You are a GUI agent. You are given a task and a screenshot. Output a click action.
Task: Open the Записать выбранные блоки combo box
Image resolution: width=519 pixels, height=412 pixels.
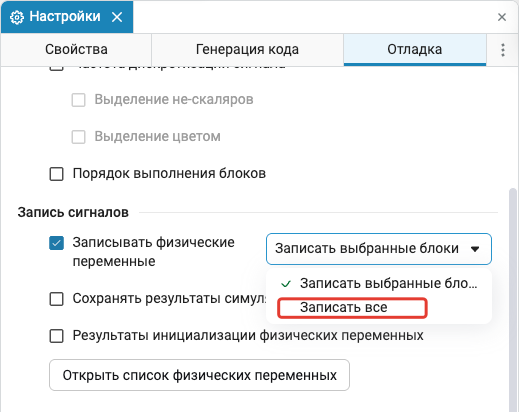click(379, 249)
